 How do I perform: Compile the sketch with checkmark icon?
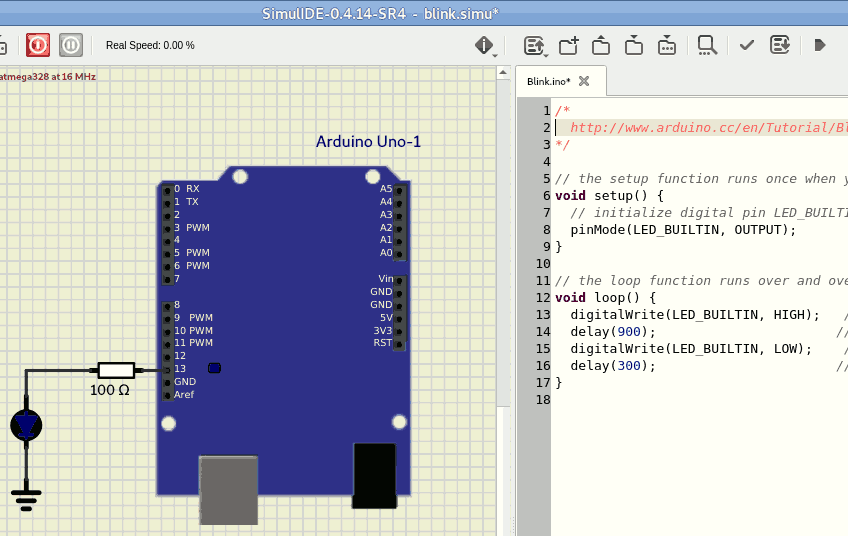[x=747, y=45]
